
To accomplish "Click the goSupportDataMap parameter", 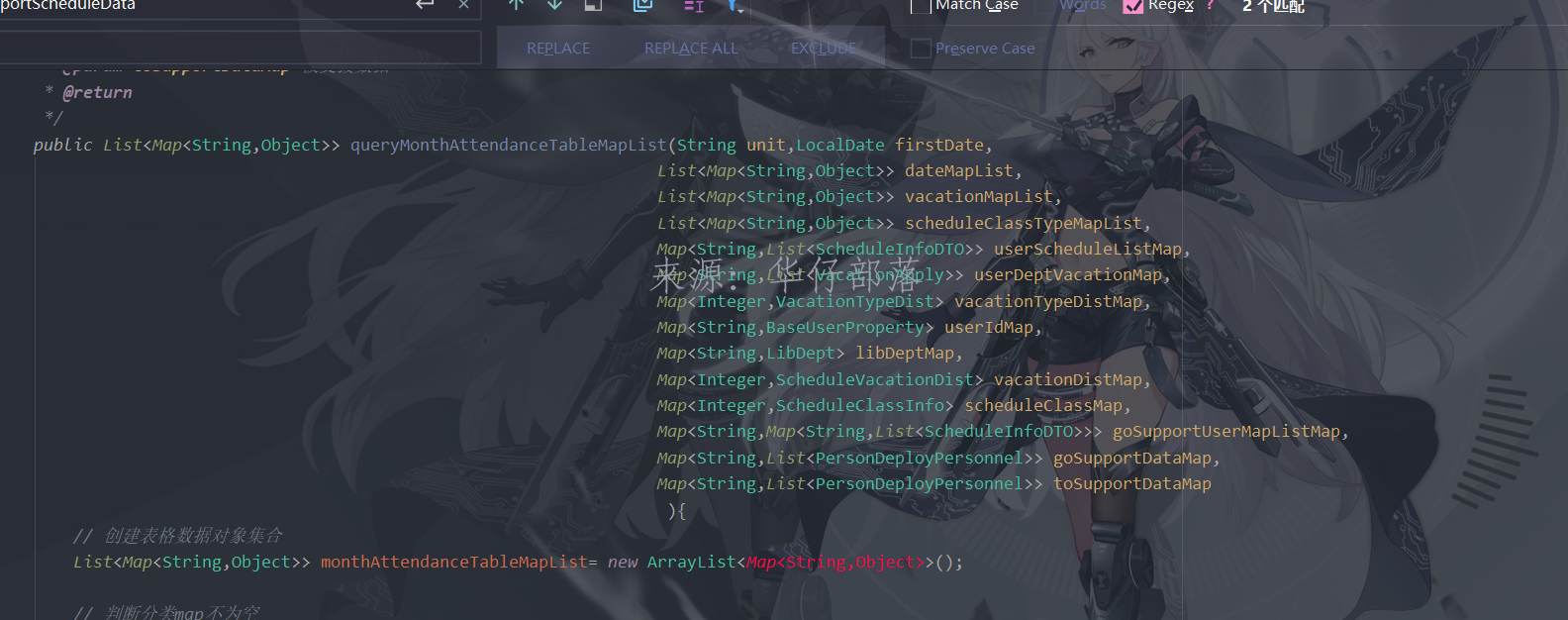I will click(1132, 458).
